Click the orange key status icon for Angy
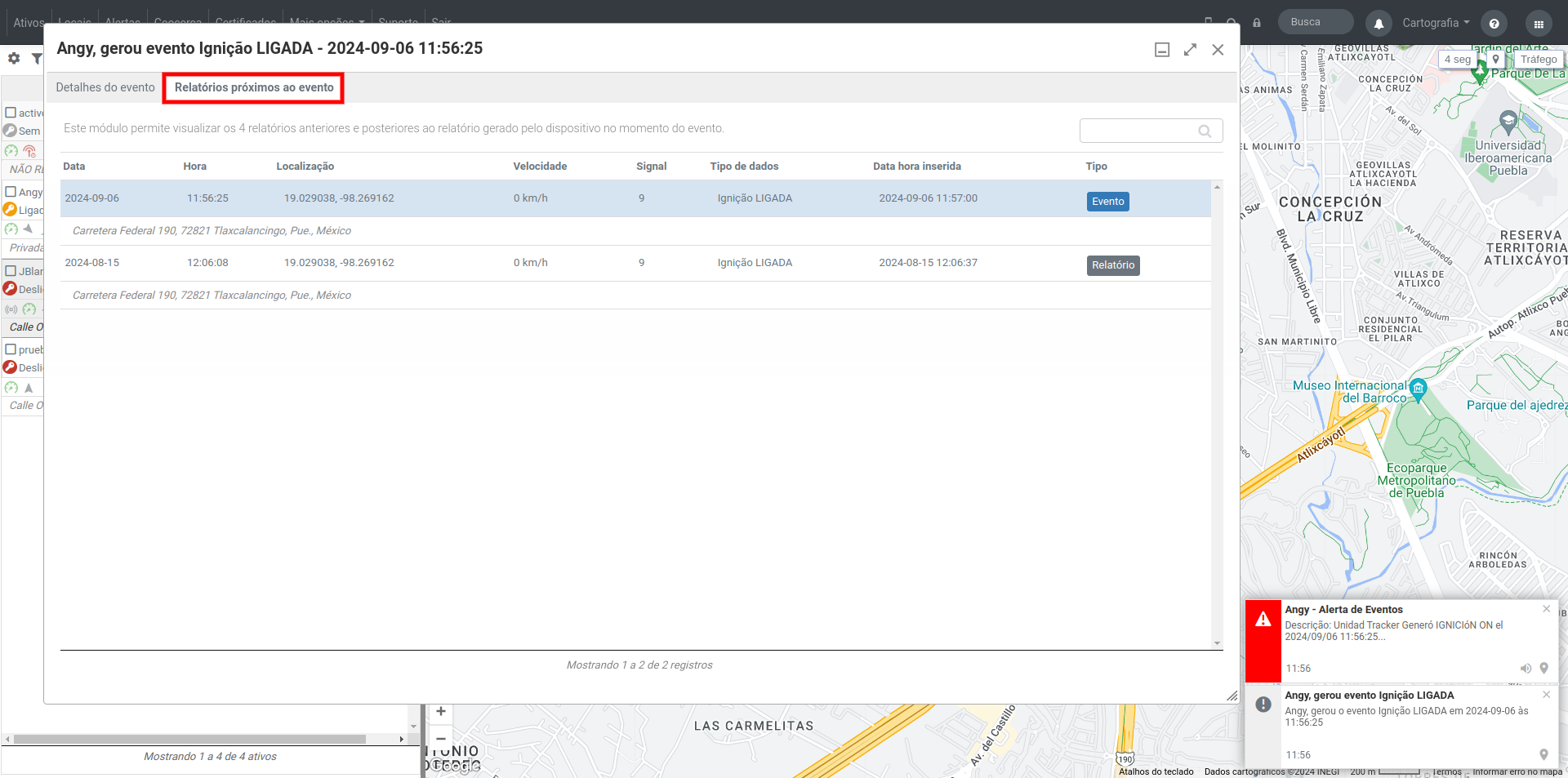Screen dimensions: 1568x778 coord(10,210)
